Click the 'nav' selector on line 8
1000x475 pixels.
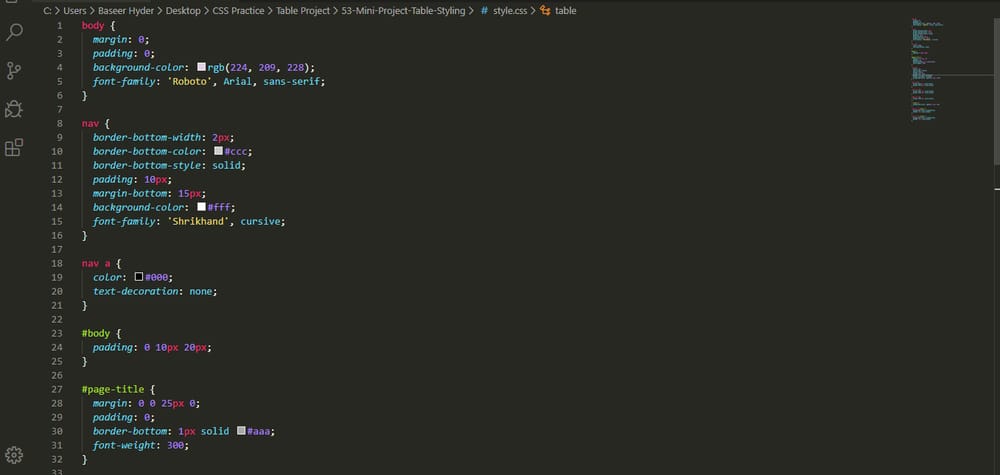(89, 123)
